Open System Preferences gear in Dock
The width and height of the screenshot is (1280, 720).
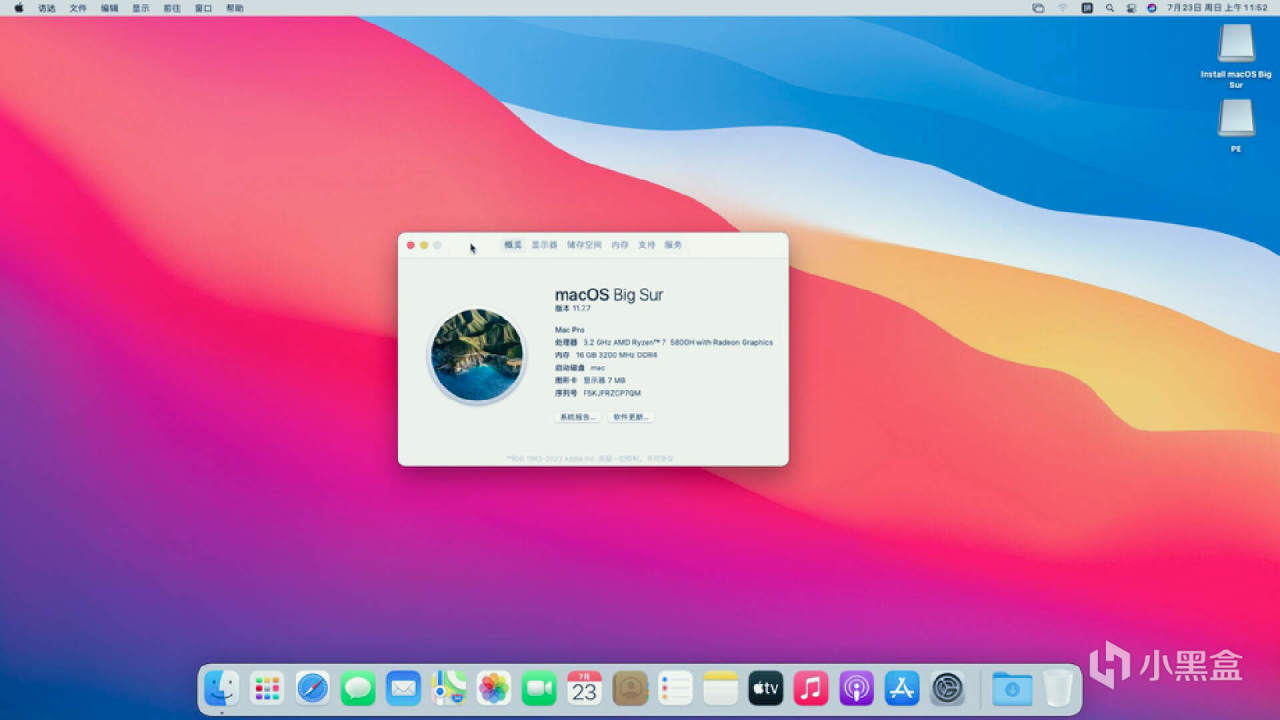click(x=947, y=688)
